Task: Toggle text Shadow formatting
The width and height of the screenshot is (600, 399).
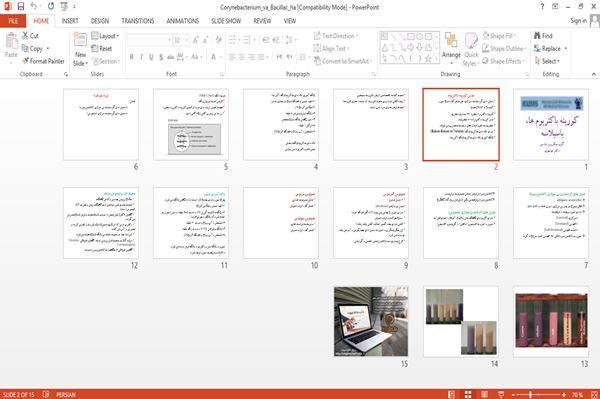Action: pyautogui.click(x=161, y=57)
